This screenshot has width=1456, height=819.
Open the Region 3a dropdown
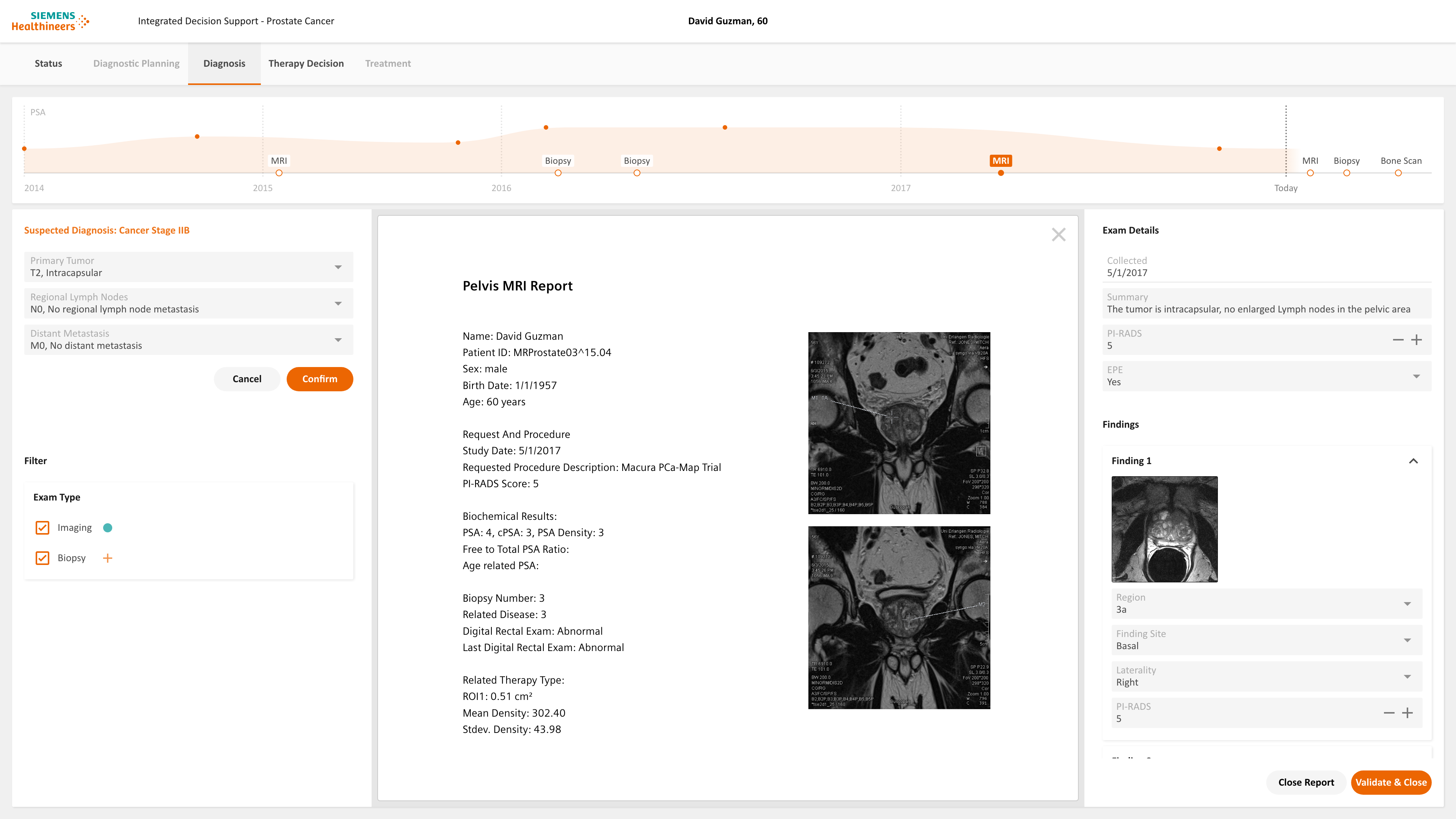(1267, 604)
